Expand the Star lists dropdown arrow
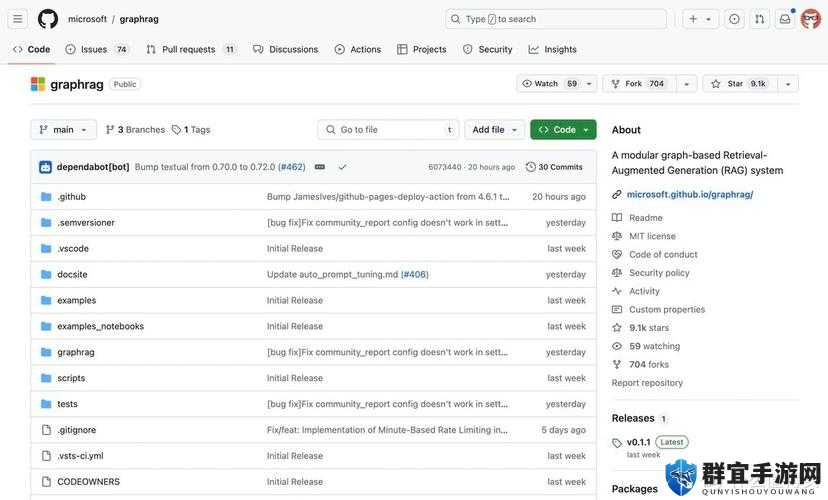 [788, 83]
